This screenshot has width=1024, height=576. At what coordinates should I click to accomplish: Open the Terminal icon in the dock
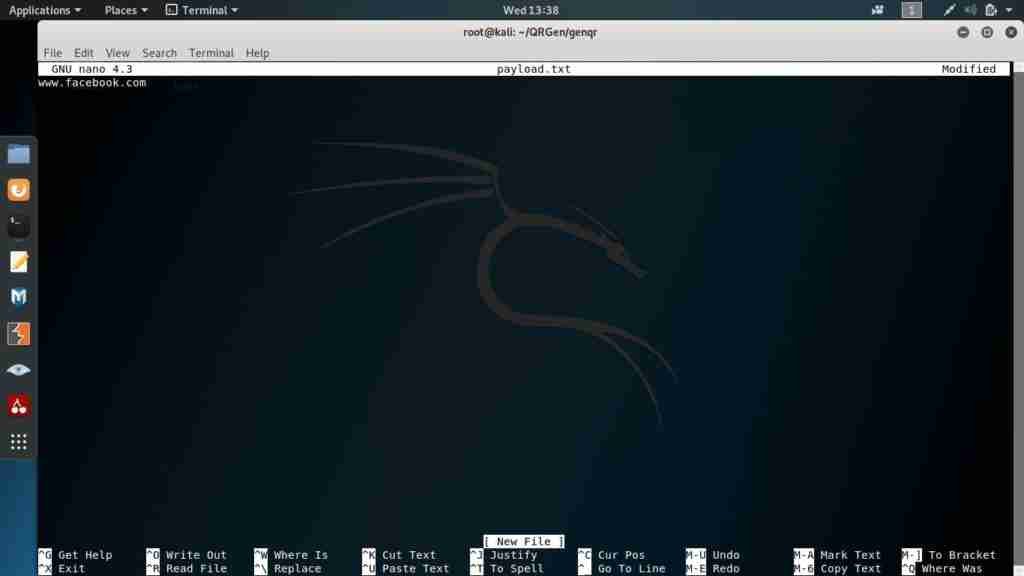coord(18,226)
